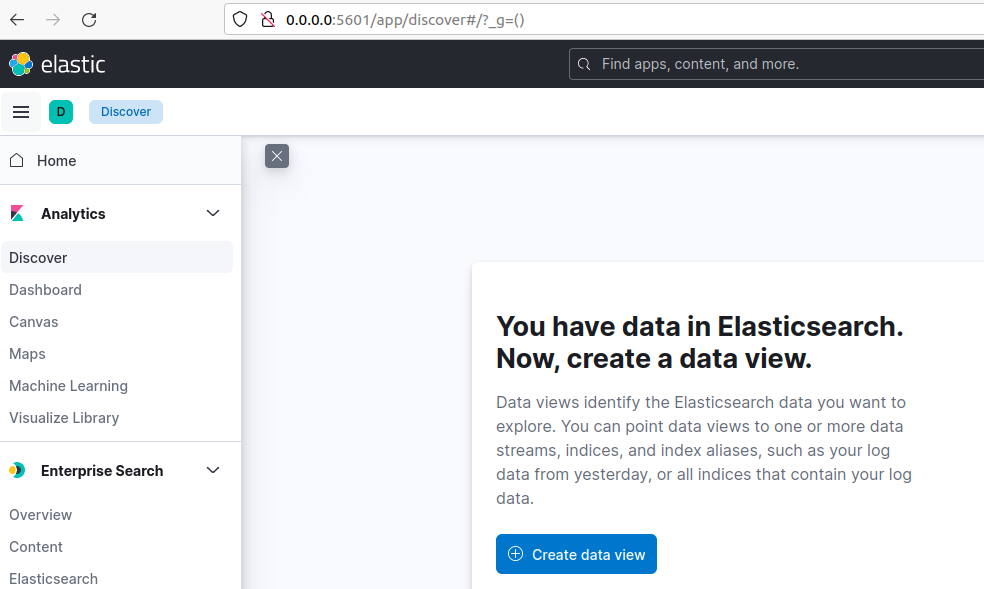Screen dimensions: 984x589
Task: Open Machine Learning in the sidebar
Action: (x=68, y=386)
